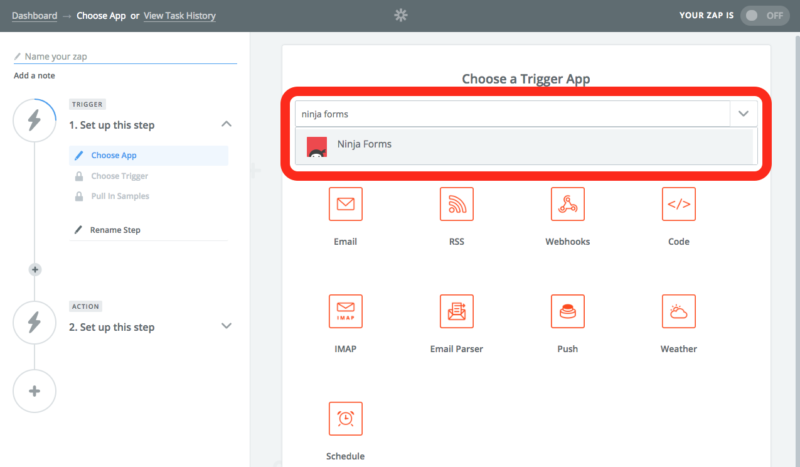The height and width of the screenshot is (467, 800).
Task: Select Ninja Forms from search results
Action: (x=364, y=145)
